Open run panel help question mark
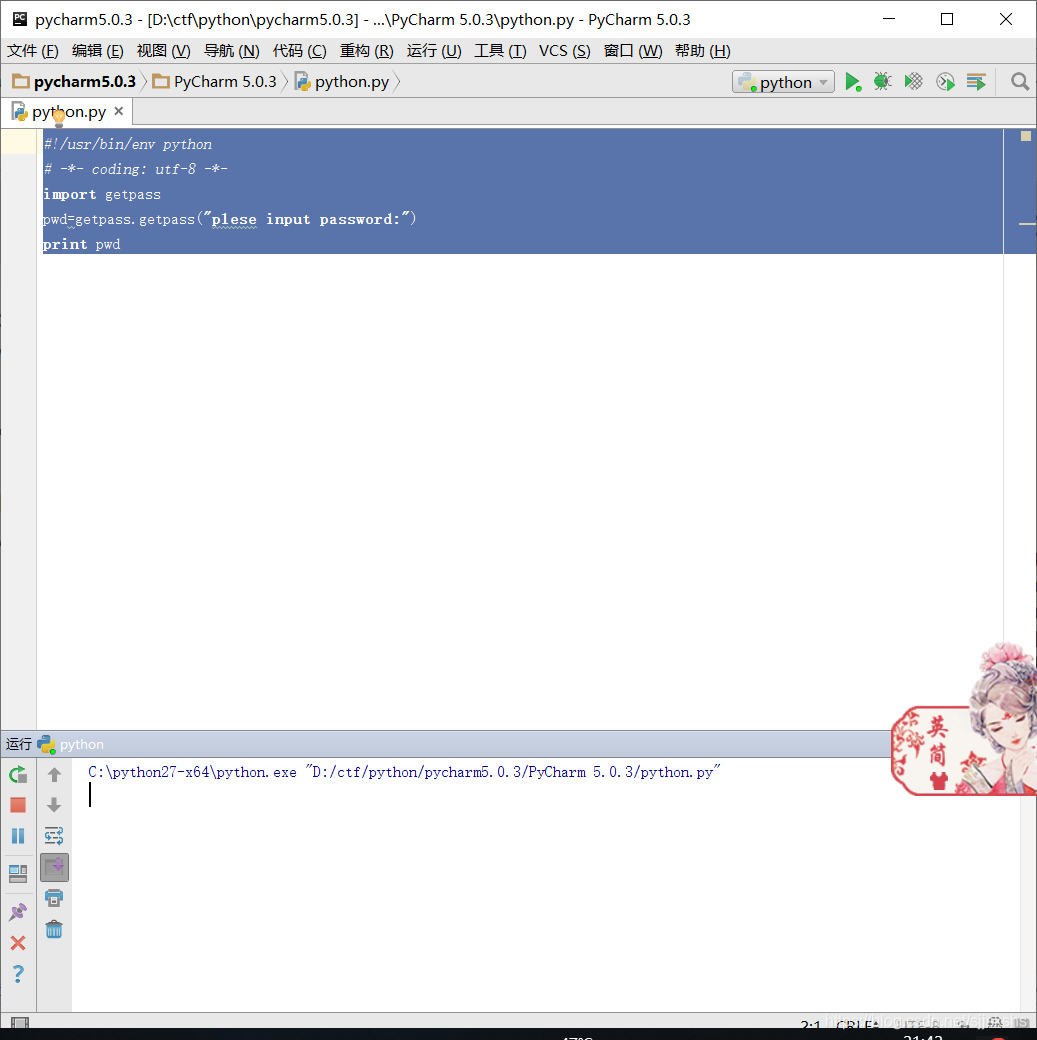The width and height of the screenshot is (1037, 1040). (x=18, y=974)
